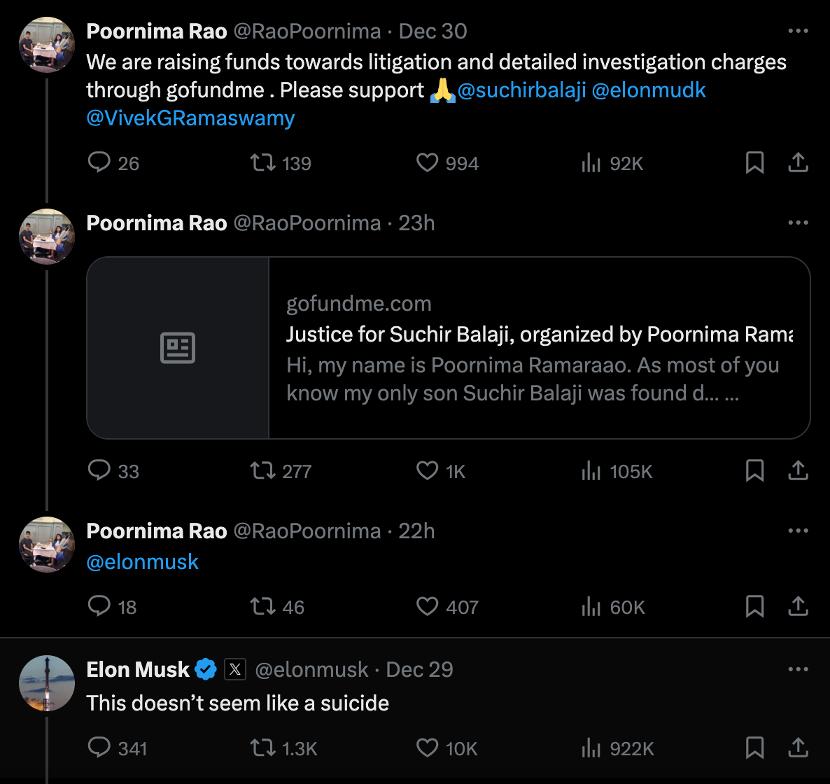Open more options on Elon Musk's tweet

coord(797,669)
